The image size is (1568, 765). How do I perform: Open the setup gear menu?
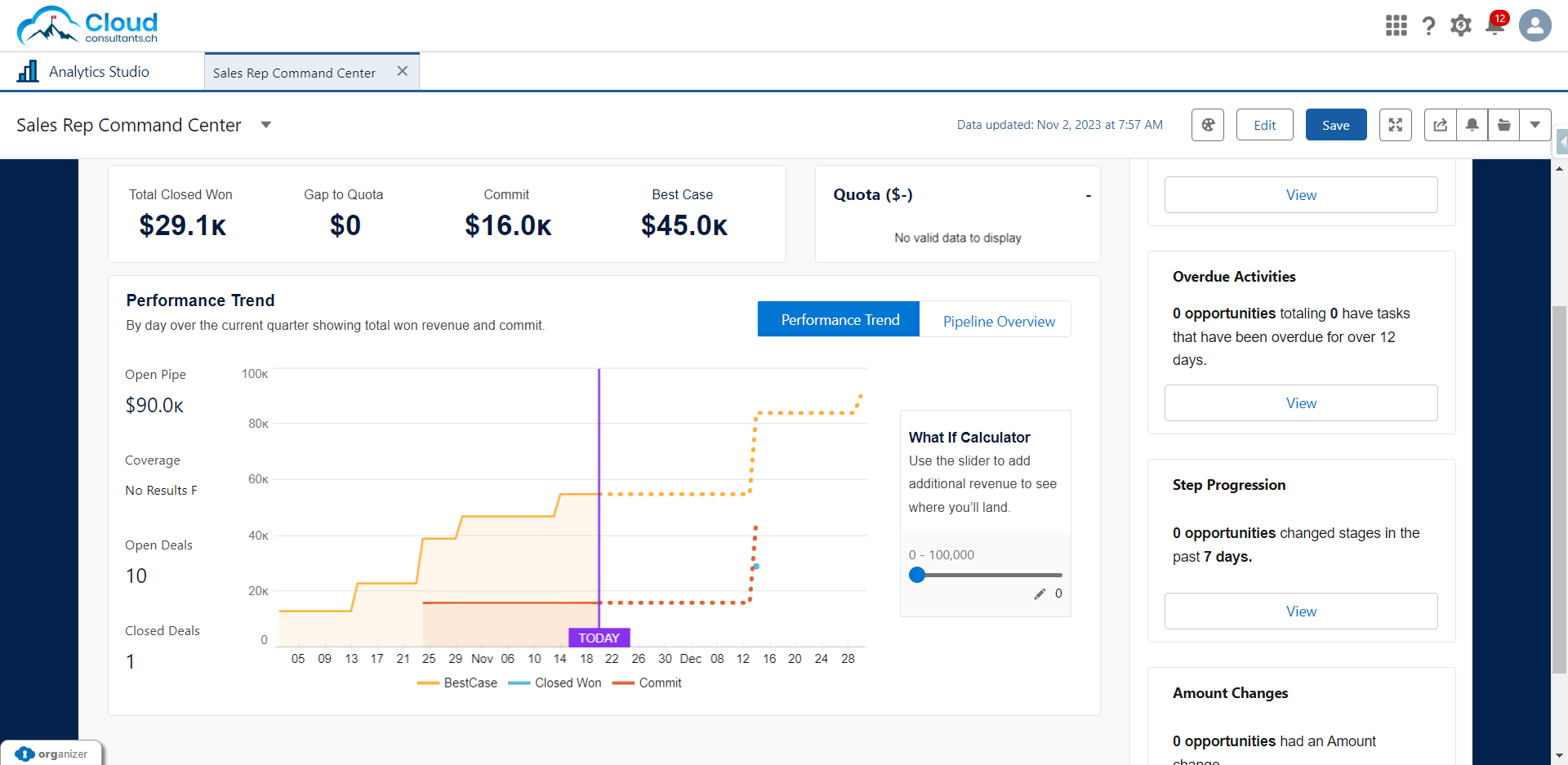1461,26
